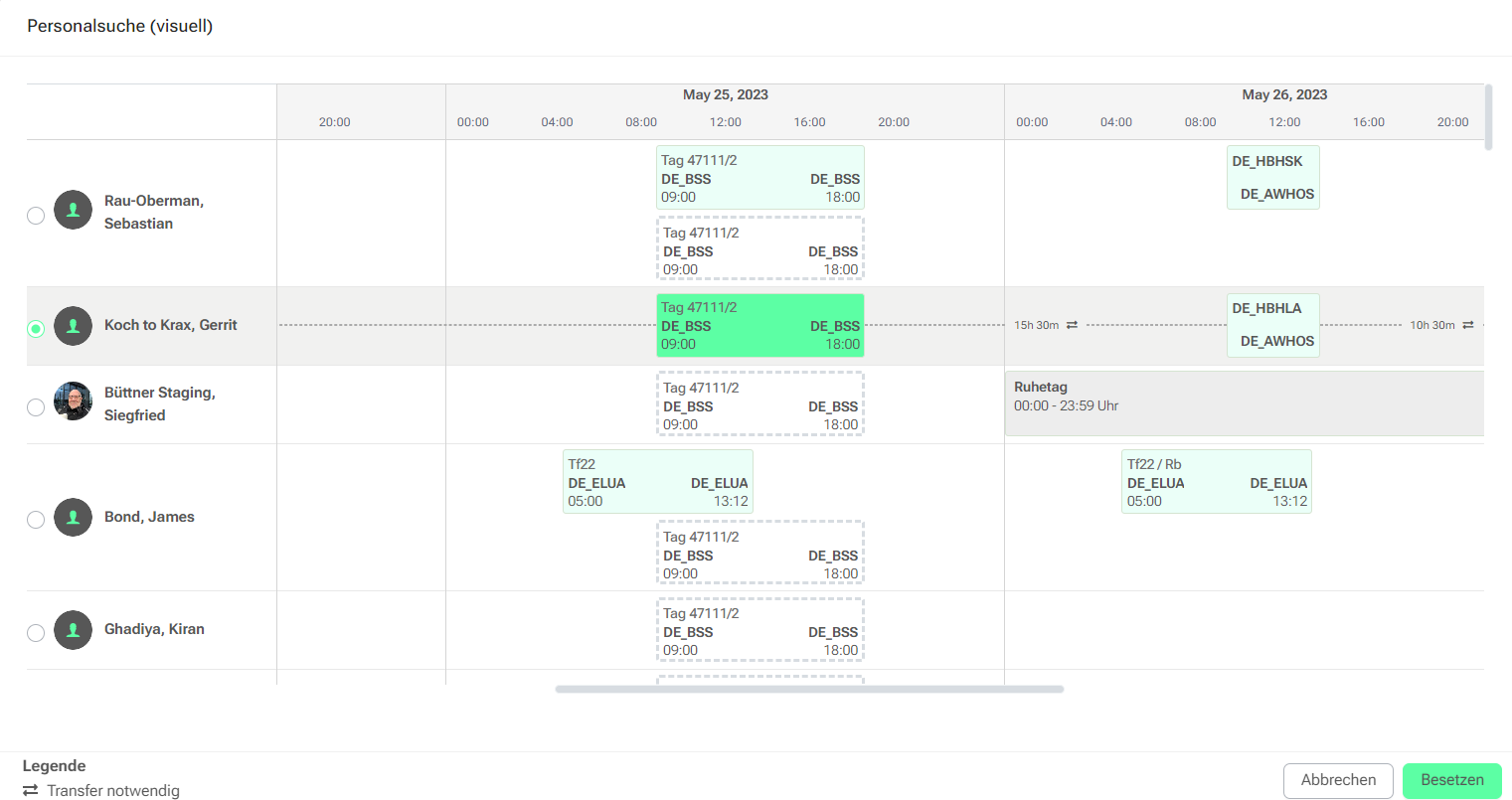Screen dimensions: 1512x800
Task: Click the Abbrechen button
Action: (1338, 780)
